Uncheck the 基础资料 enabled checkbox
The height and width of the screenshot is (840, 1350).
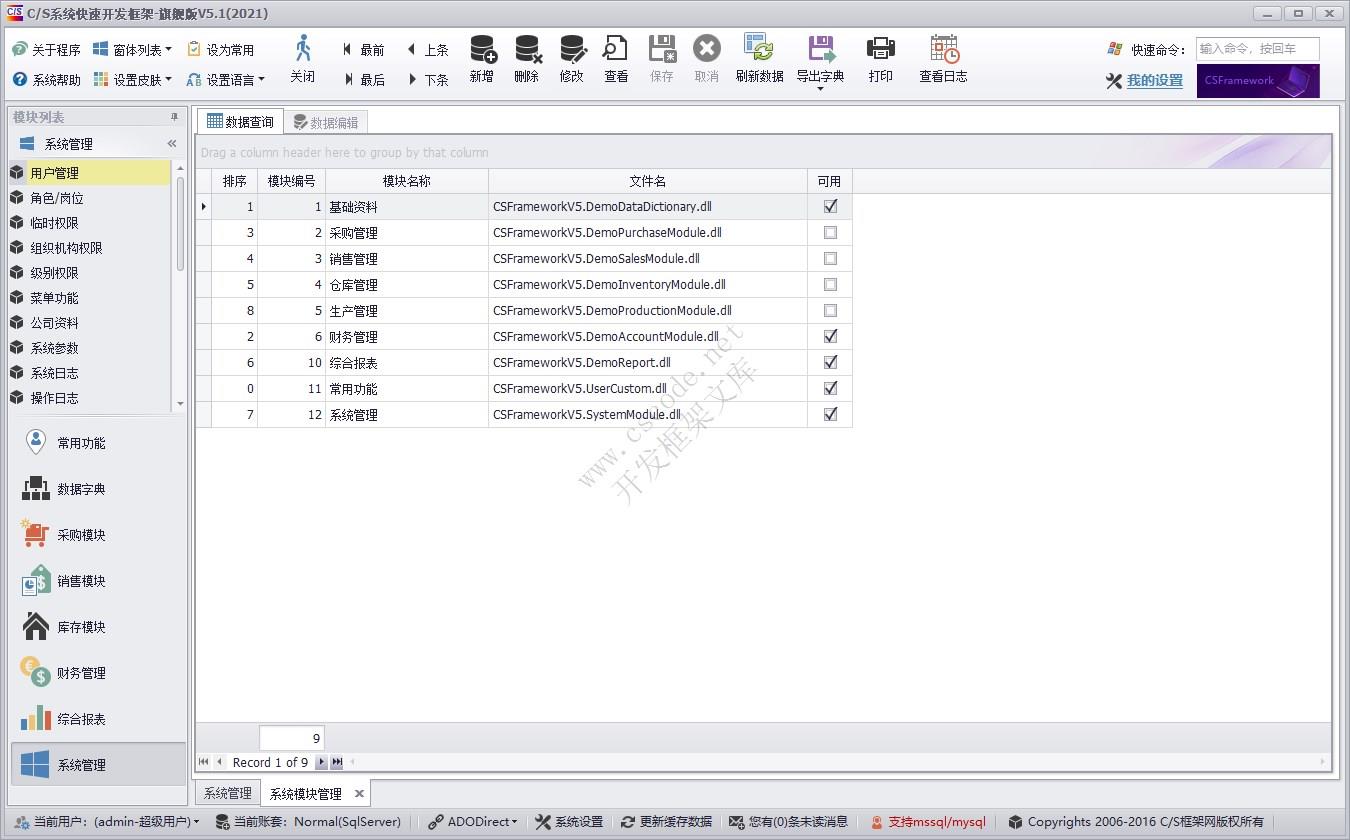pyautogui.click(x=830, y=206)
